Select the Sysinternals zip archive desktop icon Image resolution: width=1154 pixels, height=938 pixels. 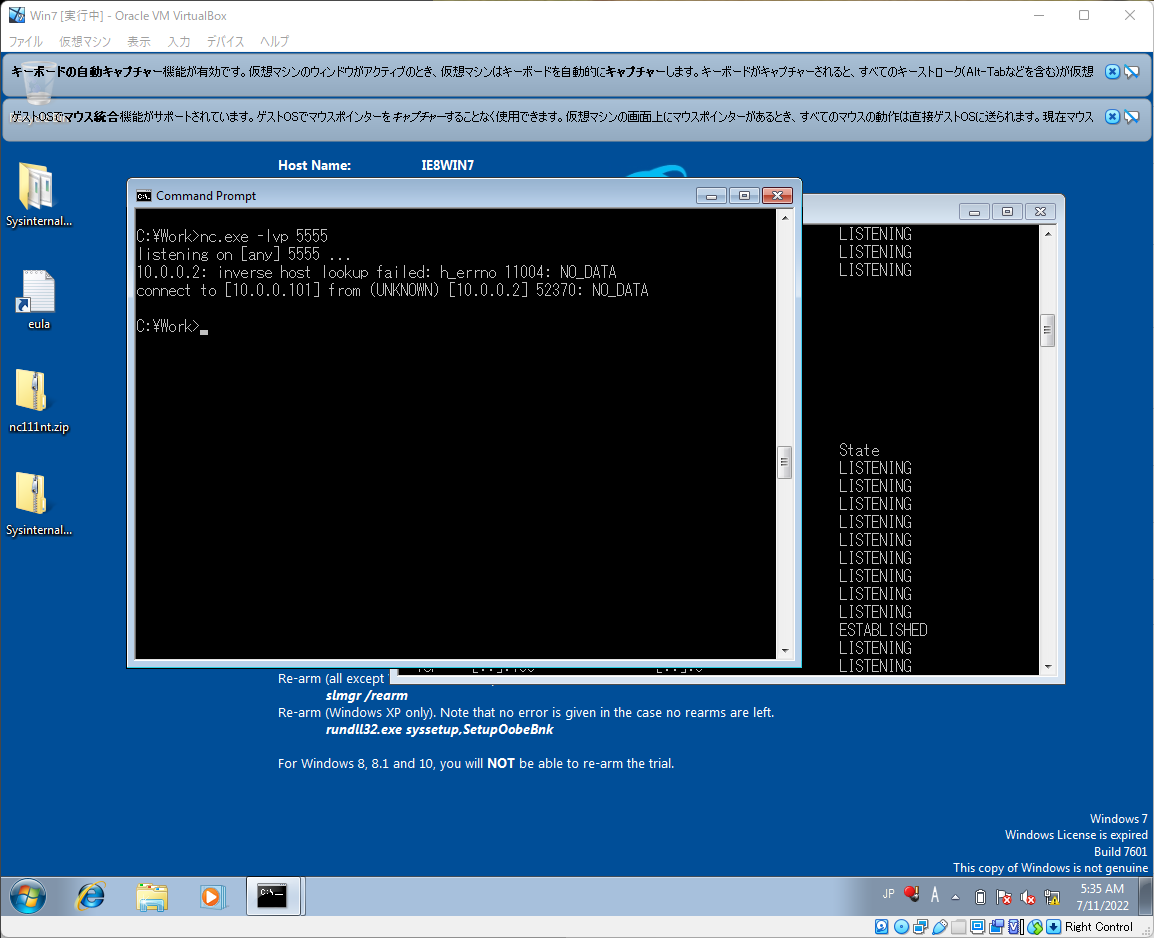tap(38, 505)
